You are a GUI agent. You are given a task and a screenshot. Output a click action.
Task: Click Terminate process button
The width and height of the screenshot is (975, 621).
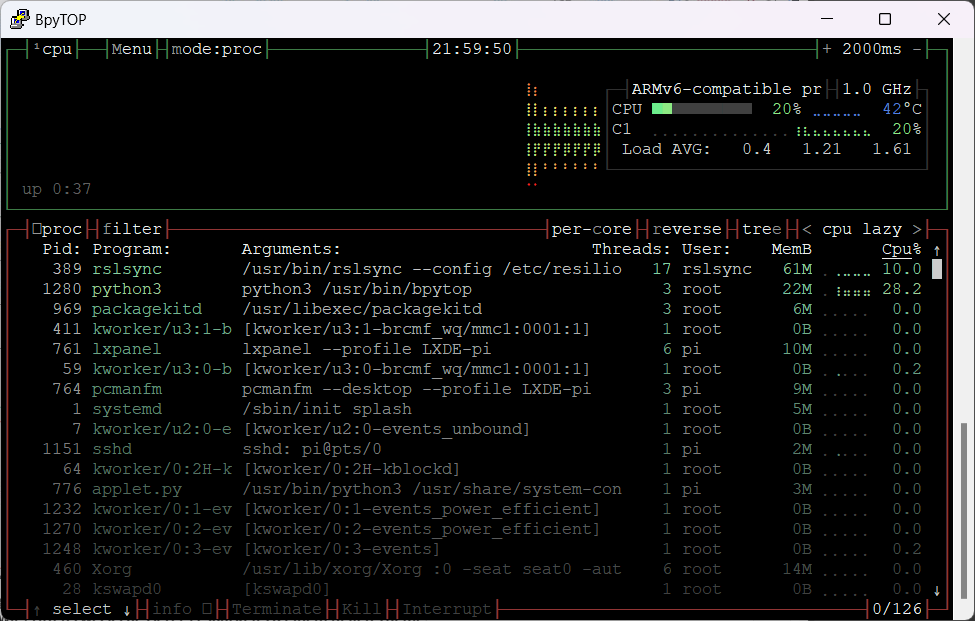pos(277,609)
